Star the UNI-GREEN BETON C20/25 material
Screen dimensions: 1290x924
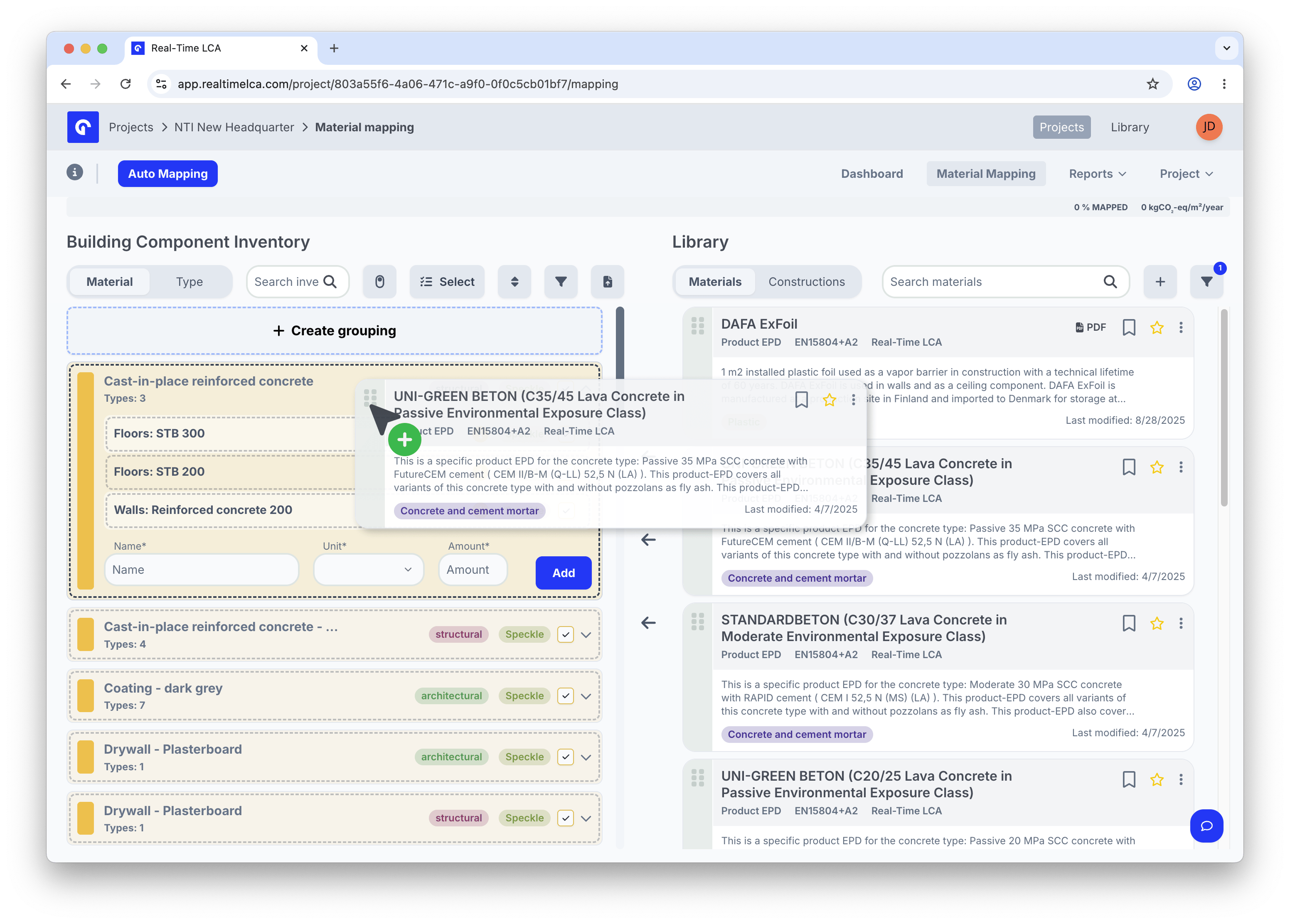coord(1156,779)
